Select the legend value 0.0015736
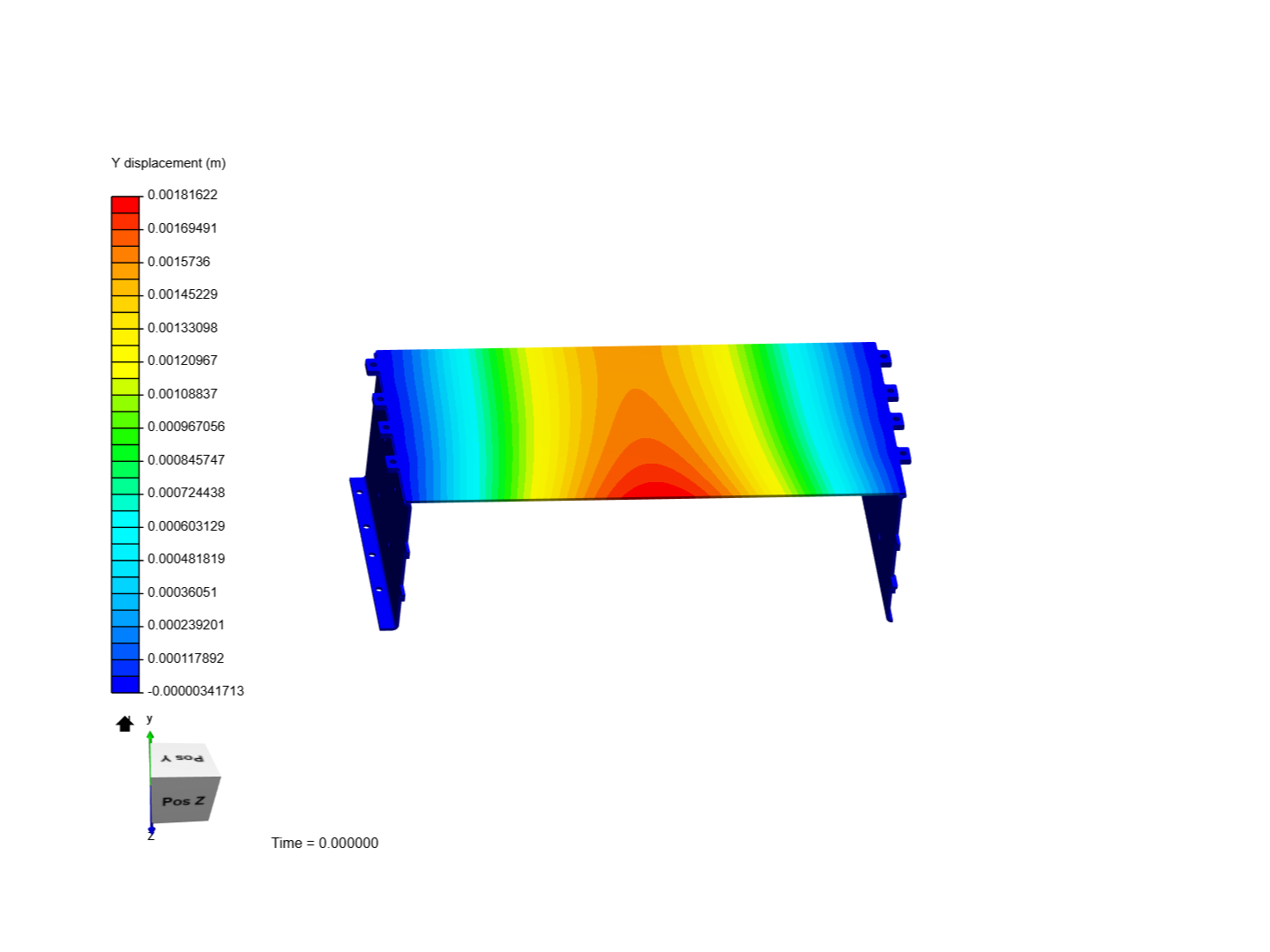Image resolution: width=1270 pixels, height=952 pixels. coord(179,261)
